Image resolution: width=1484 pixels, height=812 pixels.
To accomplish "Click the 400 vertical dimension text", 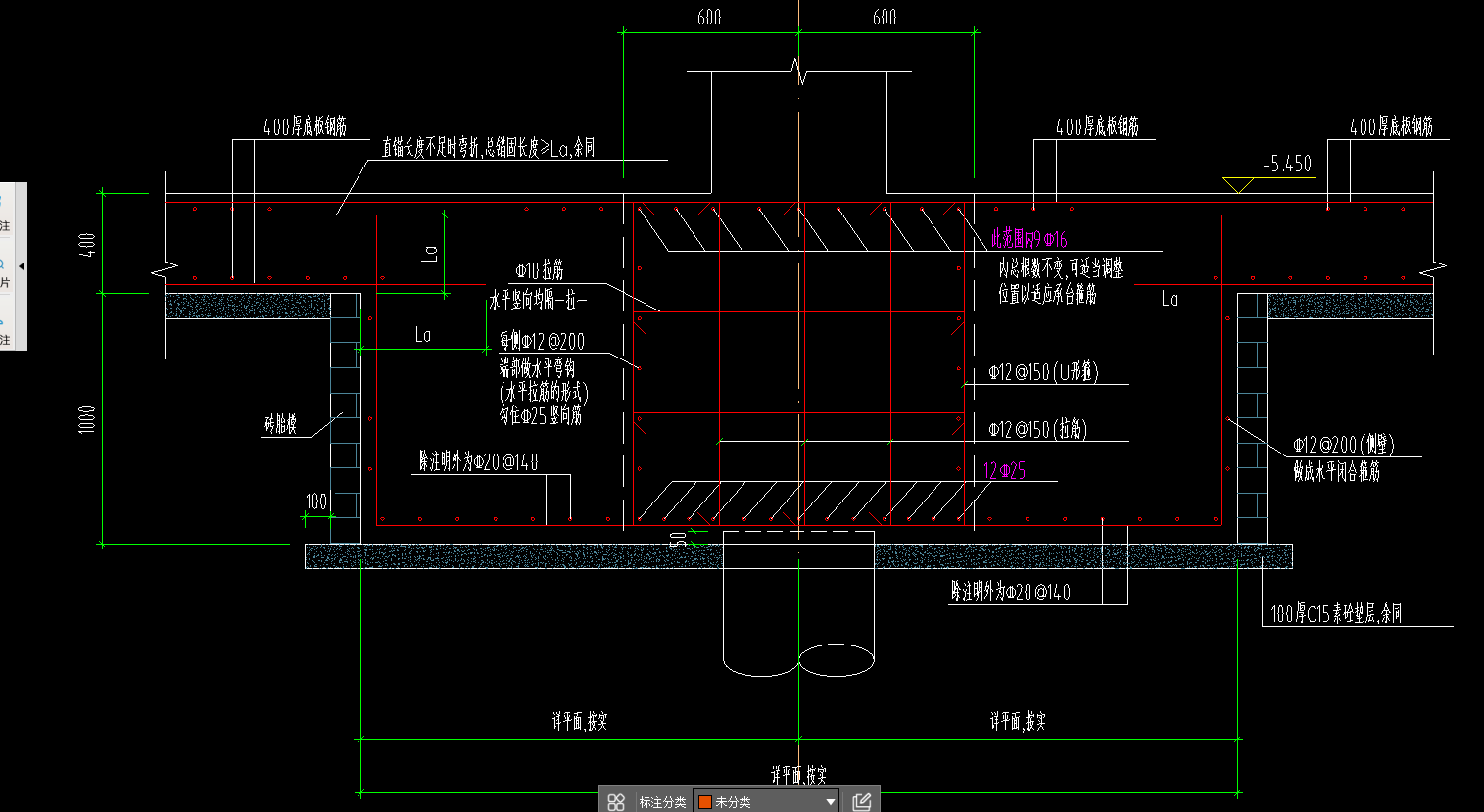I will click(87, 244).
